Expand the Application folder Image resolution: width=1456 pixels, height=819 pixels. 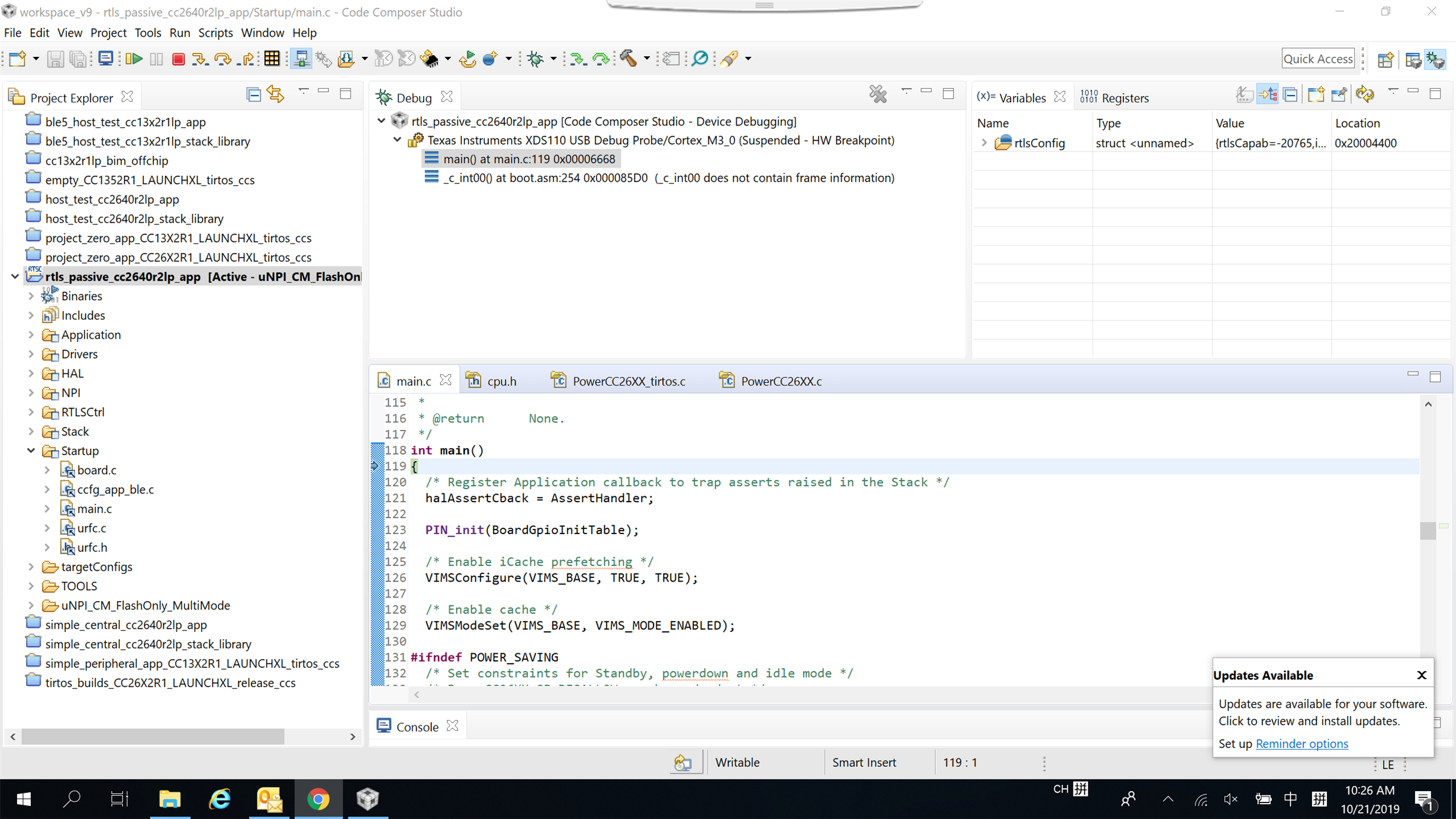[31, 335]
